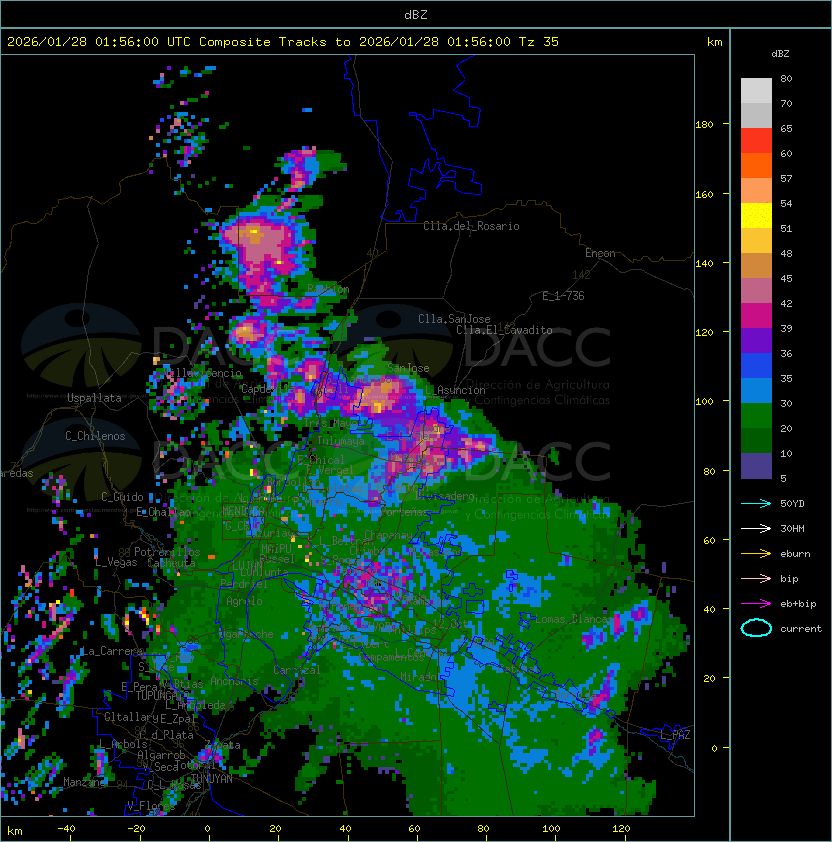The width and height of the screenshot is (832, 842).
Task: Click the 'Potrerillos' map label
Action: [x=167, y=551]
